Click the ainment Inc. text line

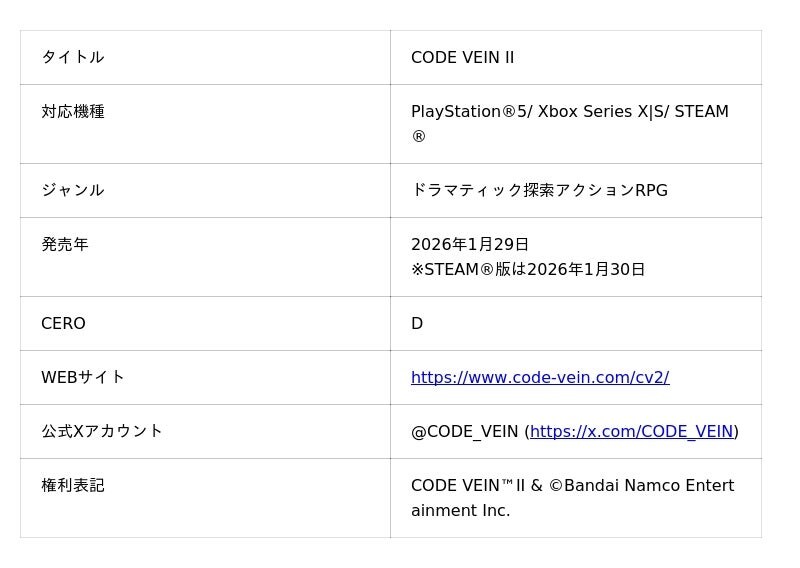coord(460,510)
